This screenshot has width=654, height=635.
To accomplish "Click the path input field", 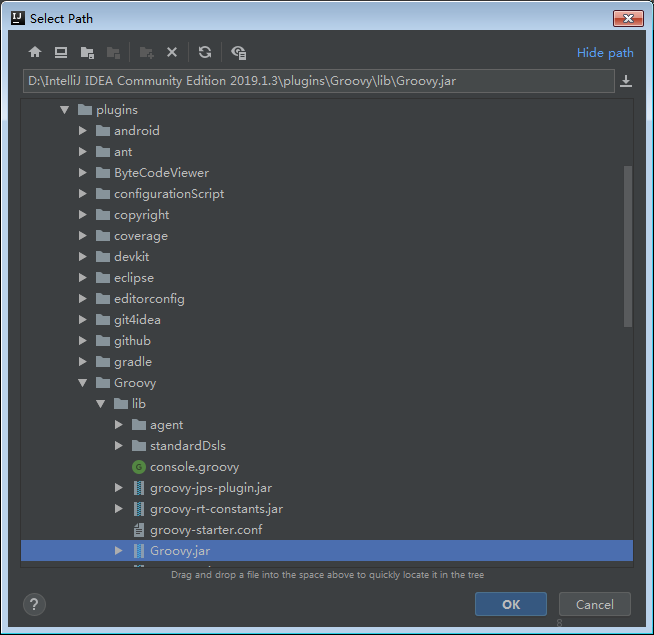I will pos(319,81).
